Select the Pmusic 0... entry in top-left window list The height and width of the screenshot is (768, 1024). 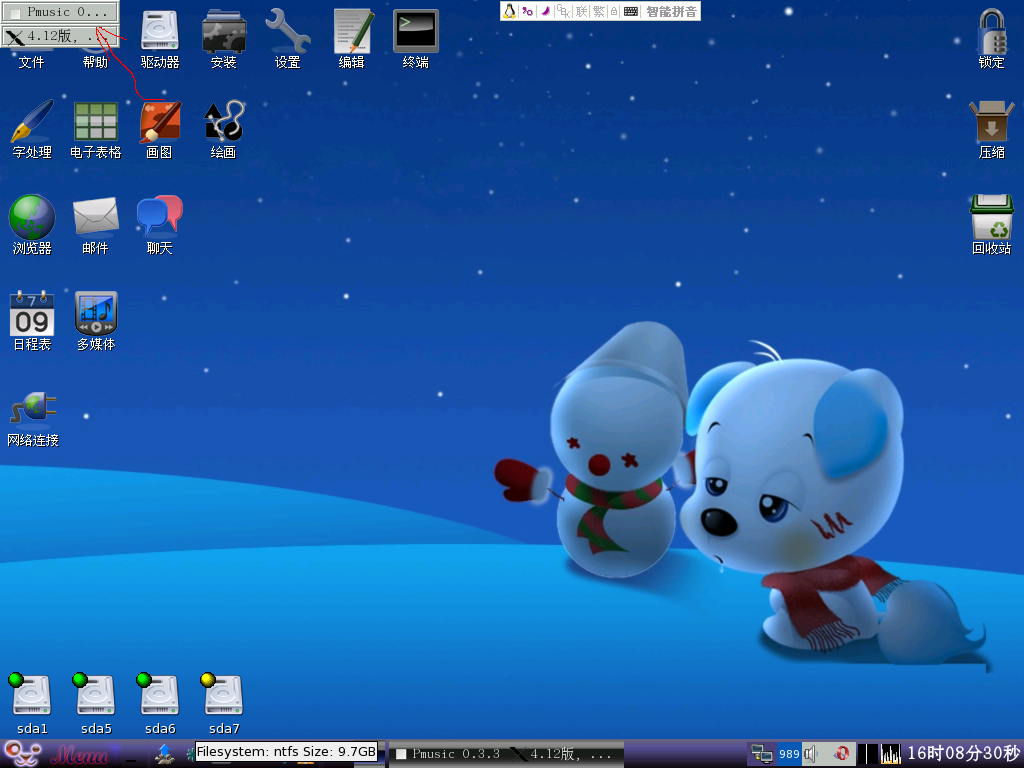point(59,12)
